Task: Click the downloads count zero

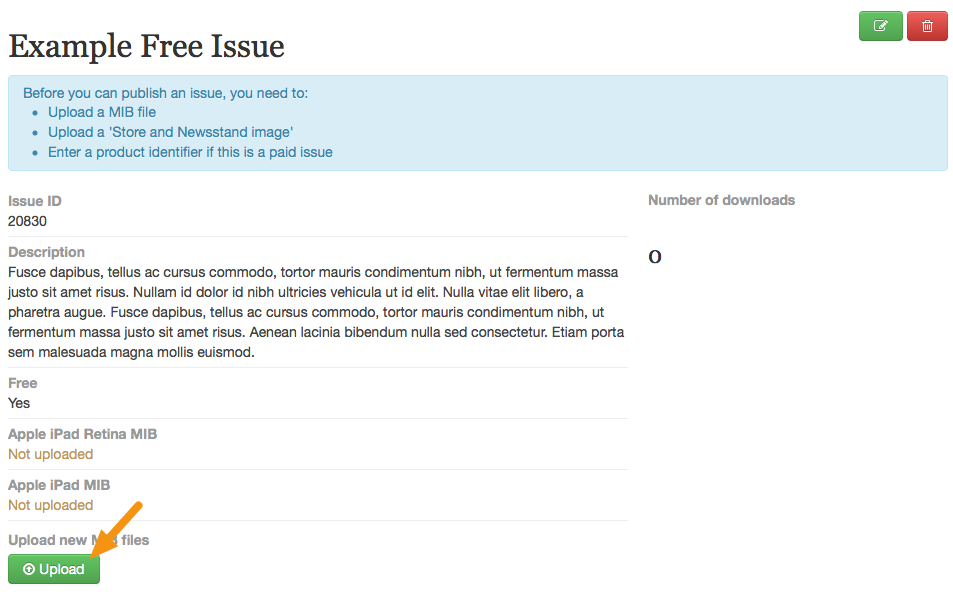Action: 655,257
